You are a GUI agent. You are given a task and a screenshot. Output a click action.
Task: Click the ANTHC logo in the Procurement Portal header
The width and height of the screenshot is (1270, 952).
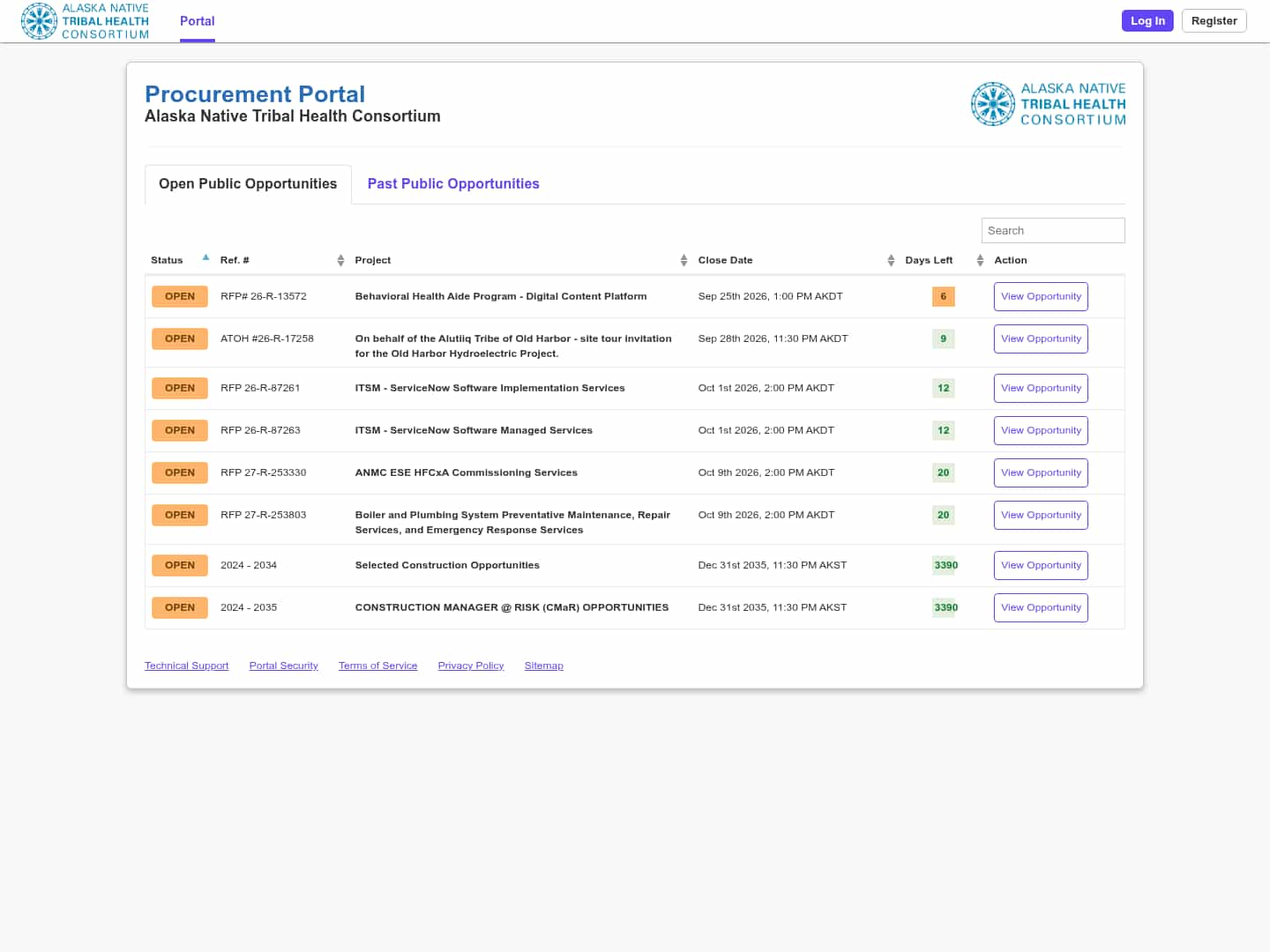tap(1049, 104)
